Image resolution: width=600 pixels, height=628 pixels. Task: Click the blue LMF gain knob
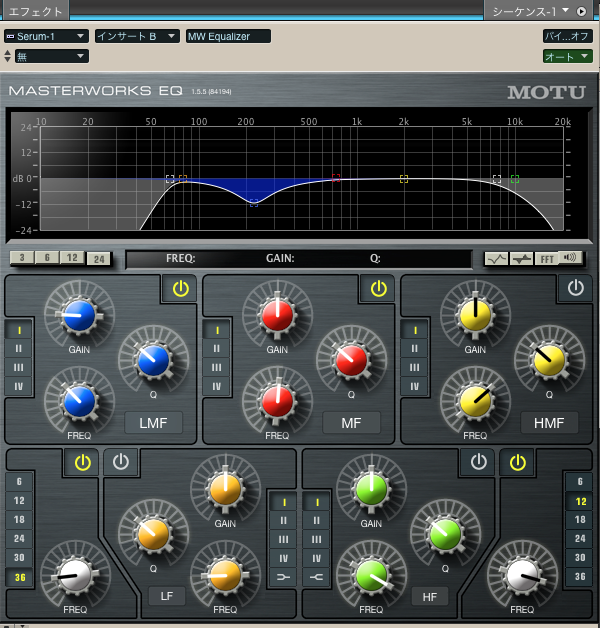pos(80,316)
